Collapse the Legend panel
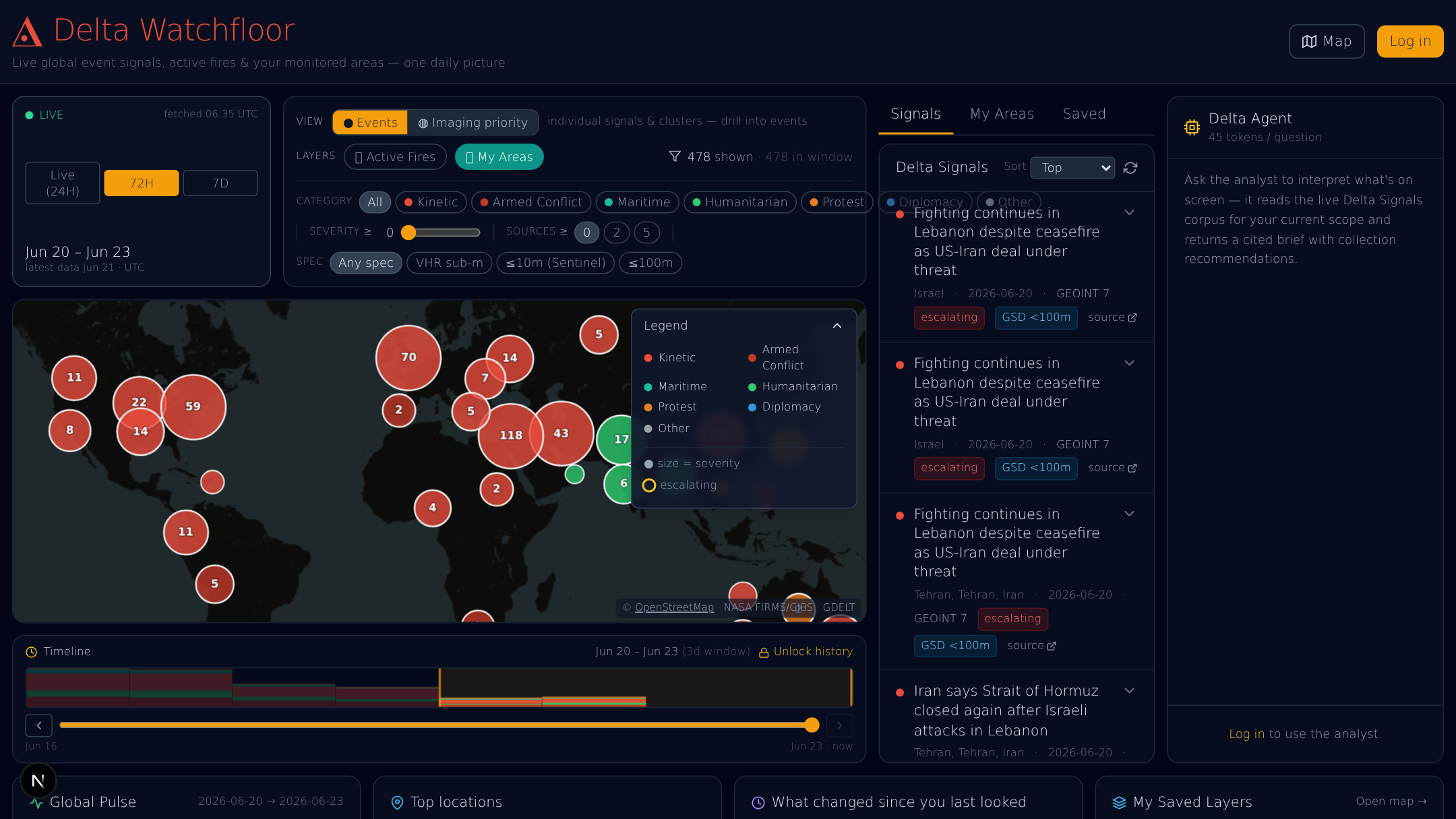The image size is (1456, 819). pyautogui.click(x=837, y=326)
